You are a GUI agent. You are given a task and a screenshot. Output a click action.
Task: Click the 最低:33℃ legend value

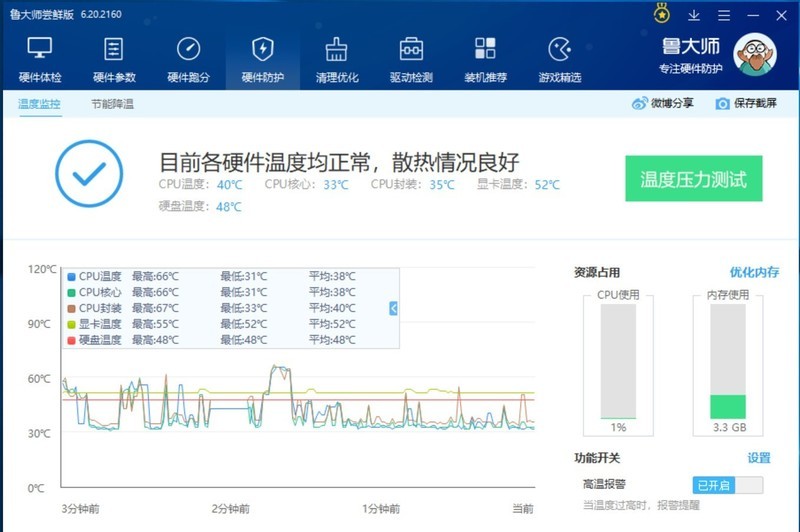tap(244, 308)
